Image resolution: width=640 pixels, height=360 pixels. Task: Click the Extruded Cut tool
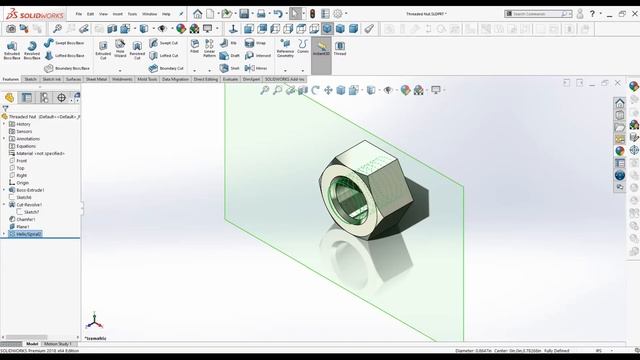click(x=103, y=50)
